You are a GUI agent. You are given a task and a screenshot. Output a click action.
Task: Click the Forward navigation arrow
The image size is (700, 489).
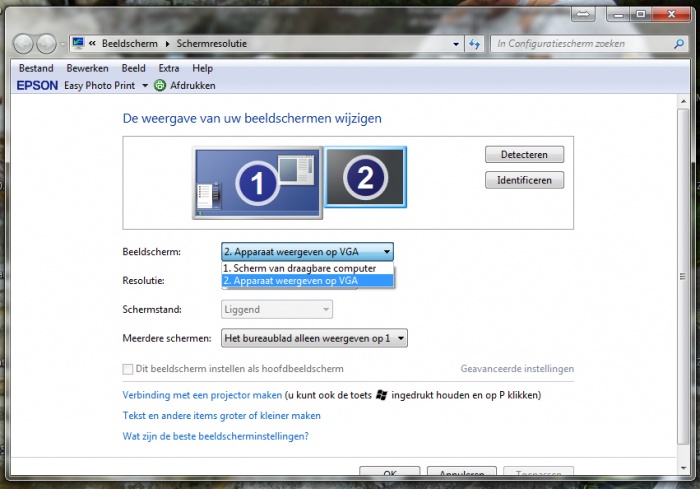[46, 44]
